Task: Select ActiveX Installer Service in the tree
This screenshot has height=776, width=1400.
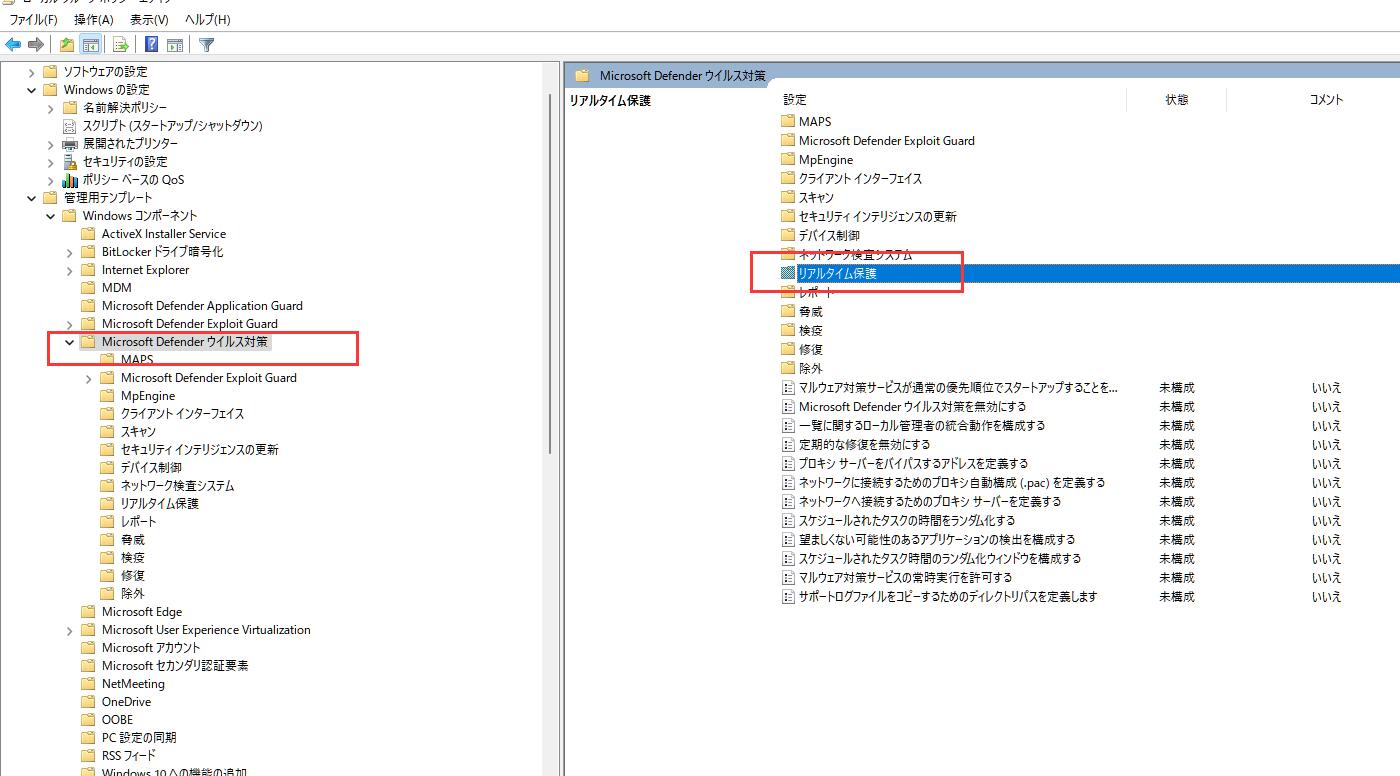Action: click(164, 234)
